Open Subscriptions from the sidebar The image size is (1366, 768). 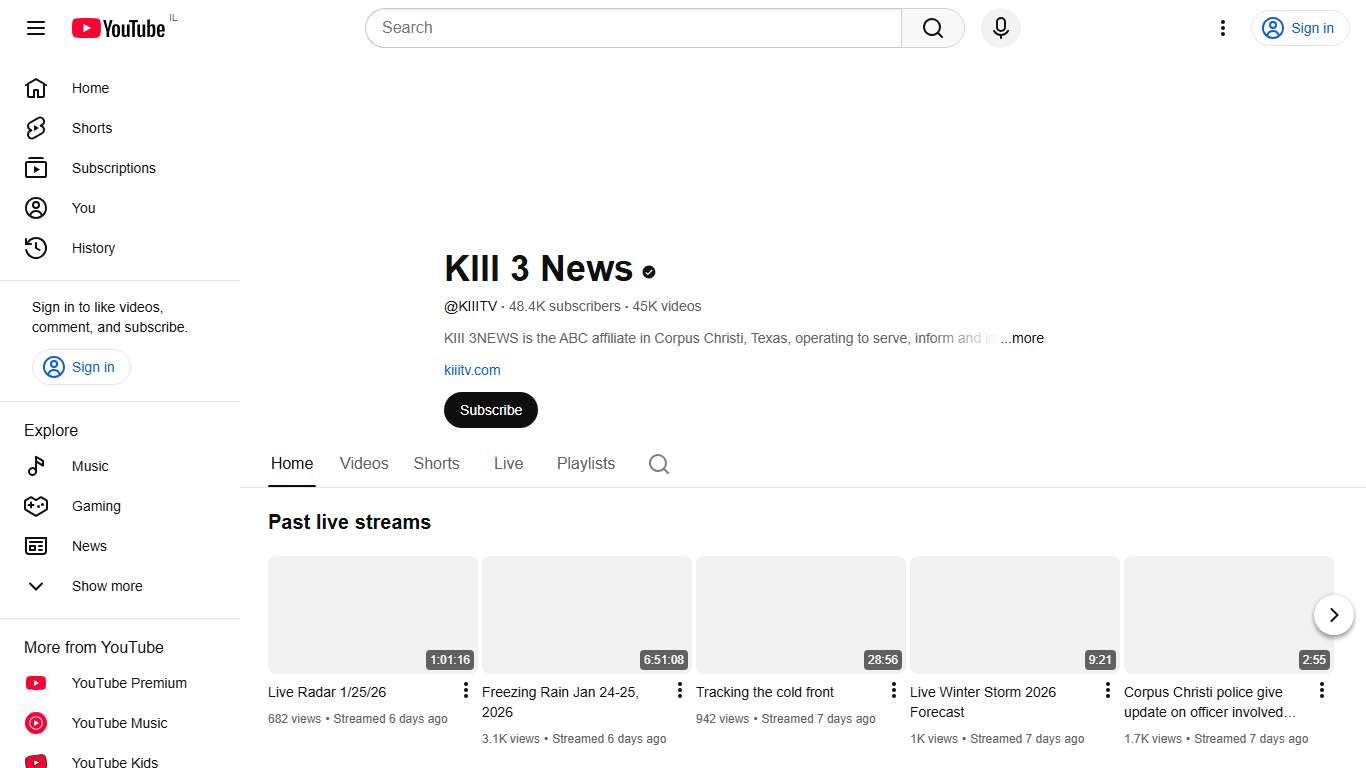point(113,168)
